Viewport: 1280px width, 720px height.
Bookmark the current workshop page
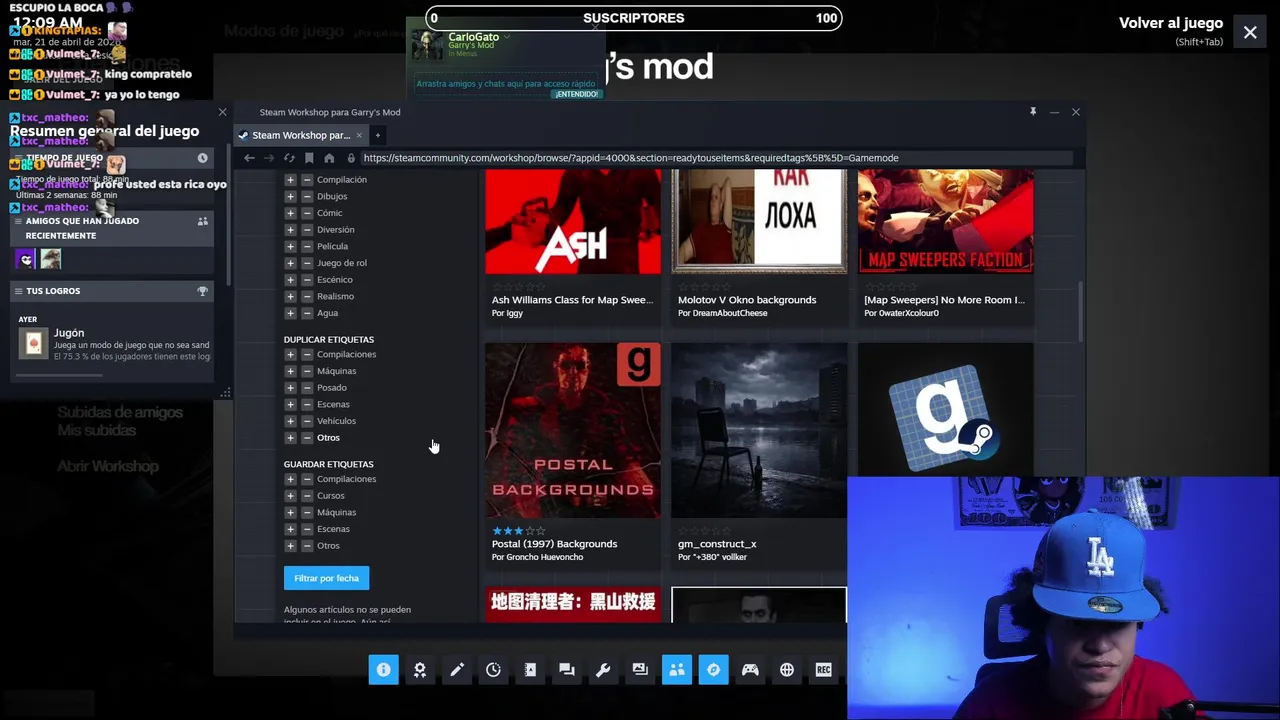pyautogui.click(x=309, y=158)
